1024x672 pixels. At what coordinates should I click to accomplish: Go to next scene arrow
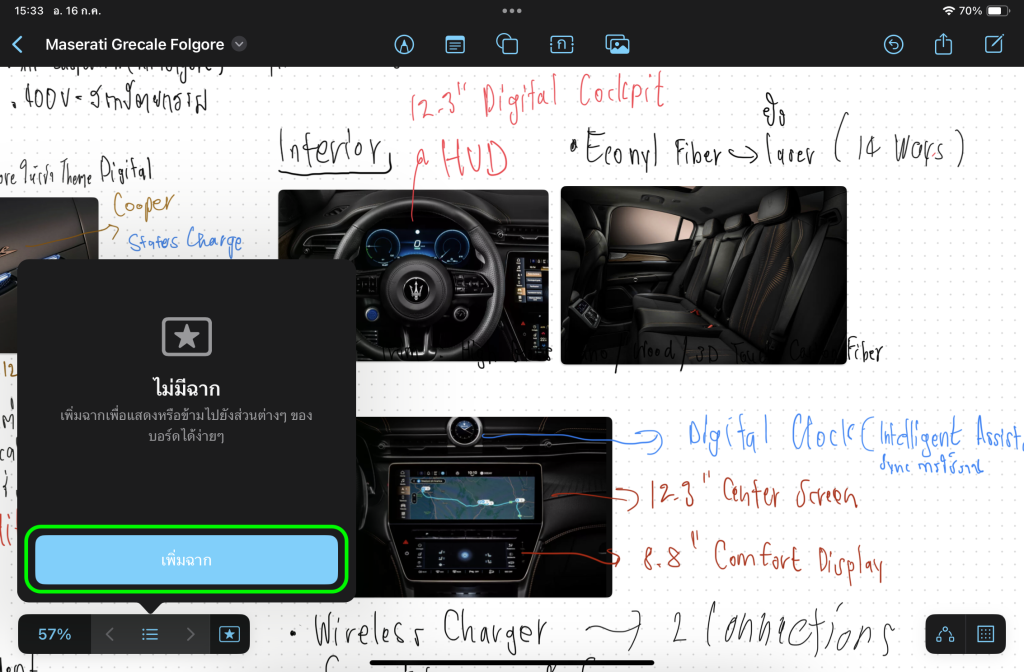click(x=190, y=634)
